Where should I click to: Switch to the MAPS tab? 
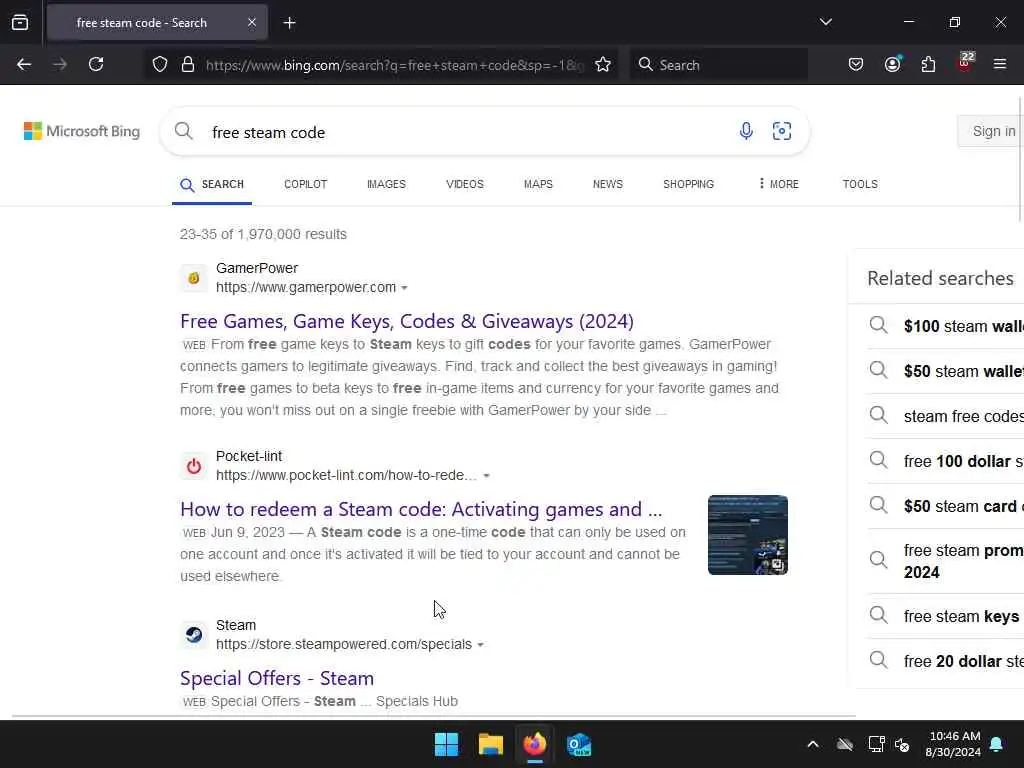(538, 184)
